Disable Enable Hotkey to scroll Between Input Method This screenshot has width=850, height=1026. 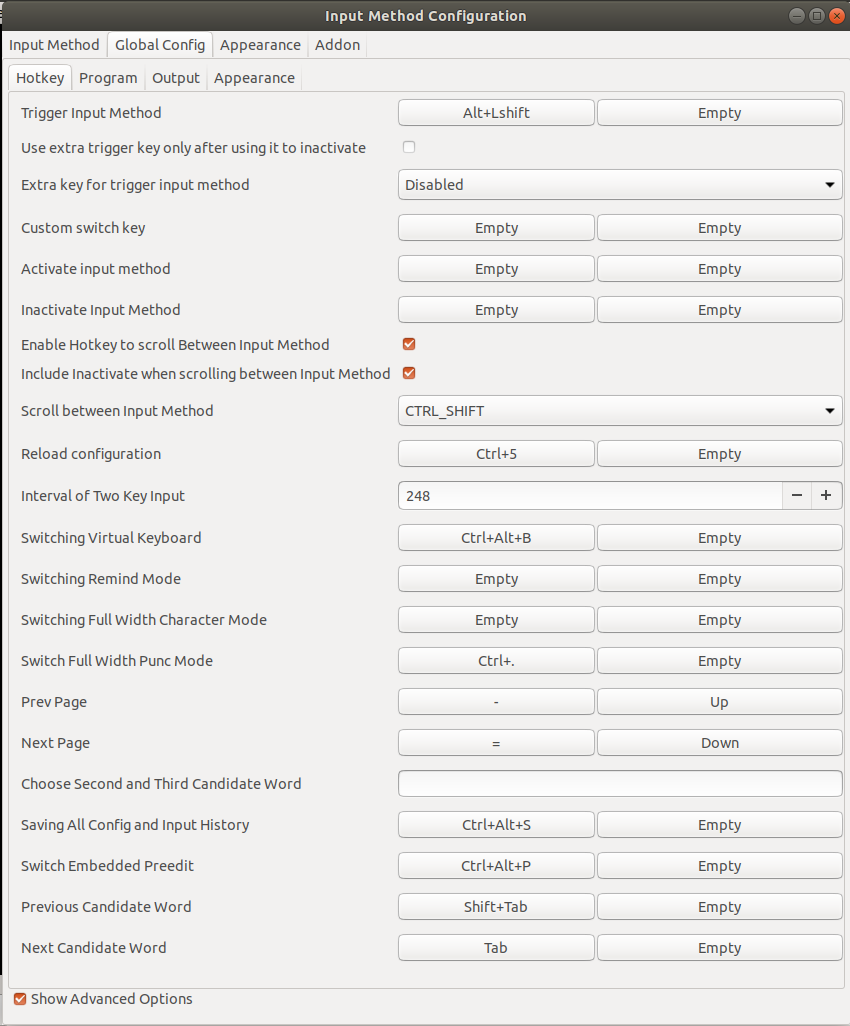tap(409, 344)
